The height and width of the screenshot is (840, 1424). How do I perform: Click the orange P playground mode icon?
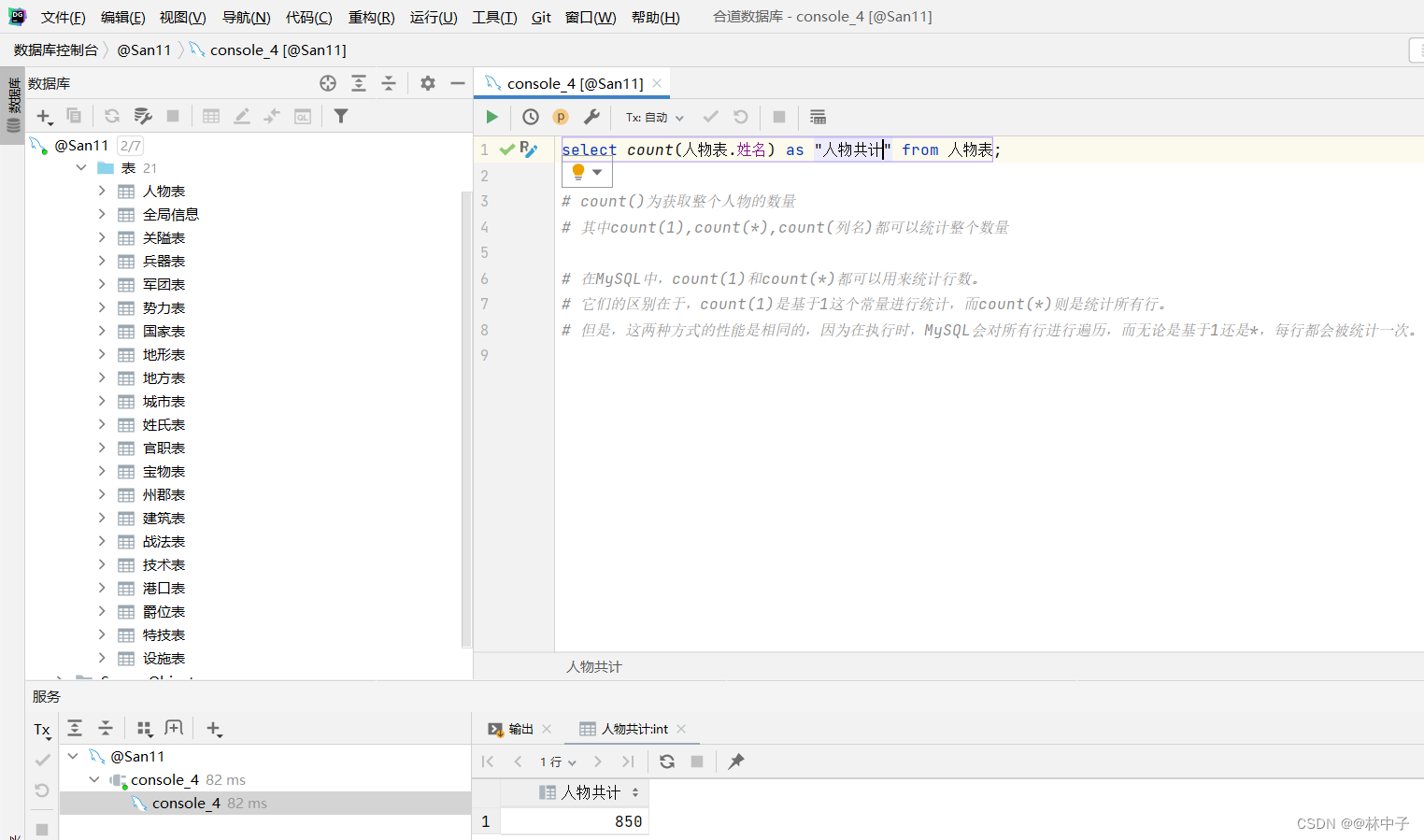pos(561,117)
